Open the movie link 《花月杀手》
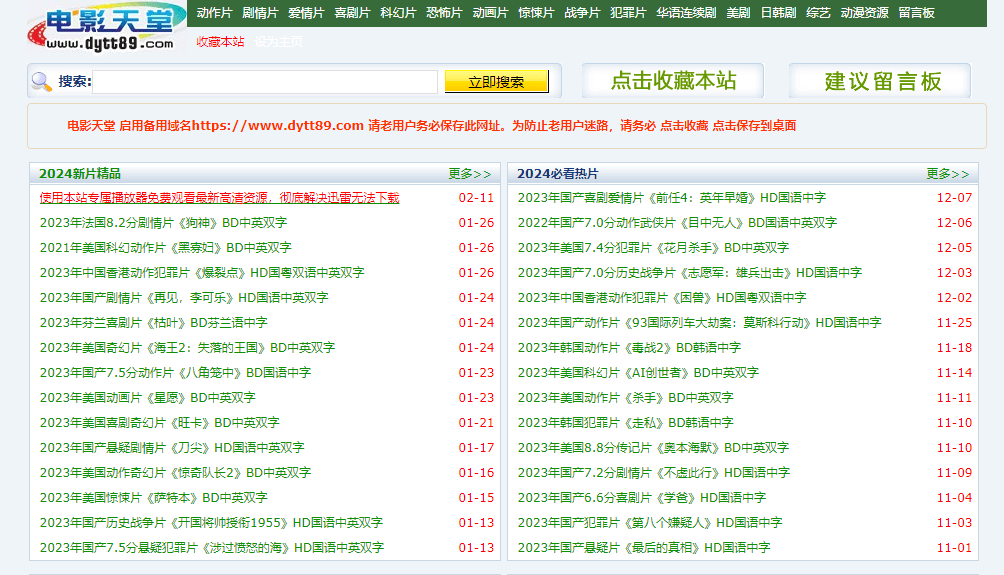Image resolution: width=1004 pixels, height=575 pixels. [x=653, y=248]
